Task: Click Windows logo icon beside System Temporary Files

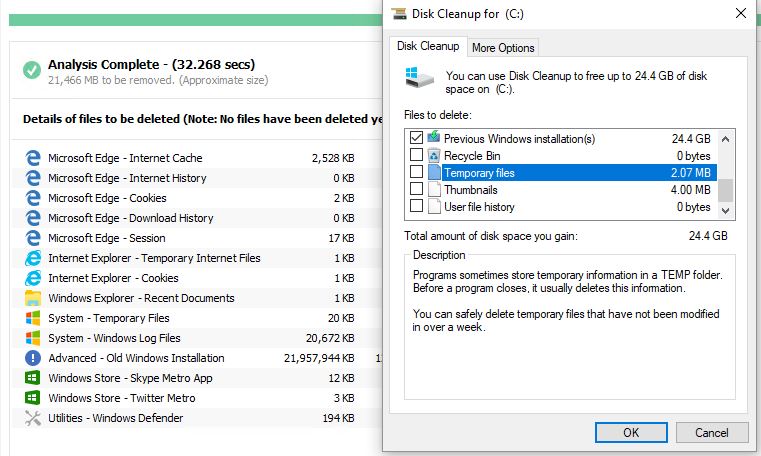Action: (x=33, y=318)
